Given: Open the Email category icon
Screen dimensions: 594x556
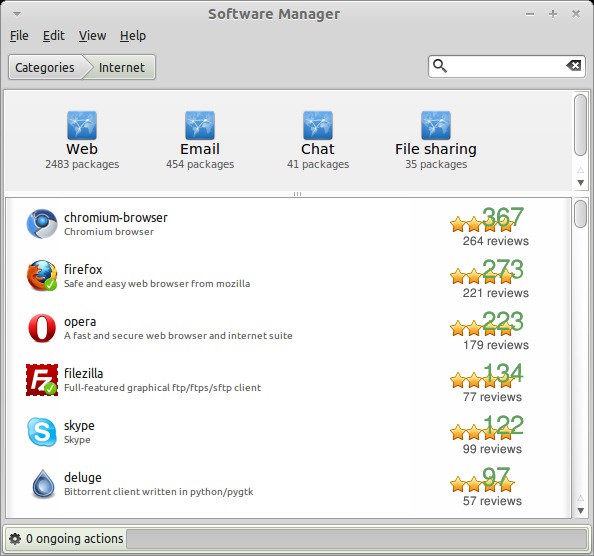Looking at the screenshot, I should tap(200, 125).
